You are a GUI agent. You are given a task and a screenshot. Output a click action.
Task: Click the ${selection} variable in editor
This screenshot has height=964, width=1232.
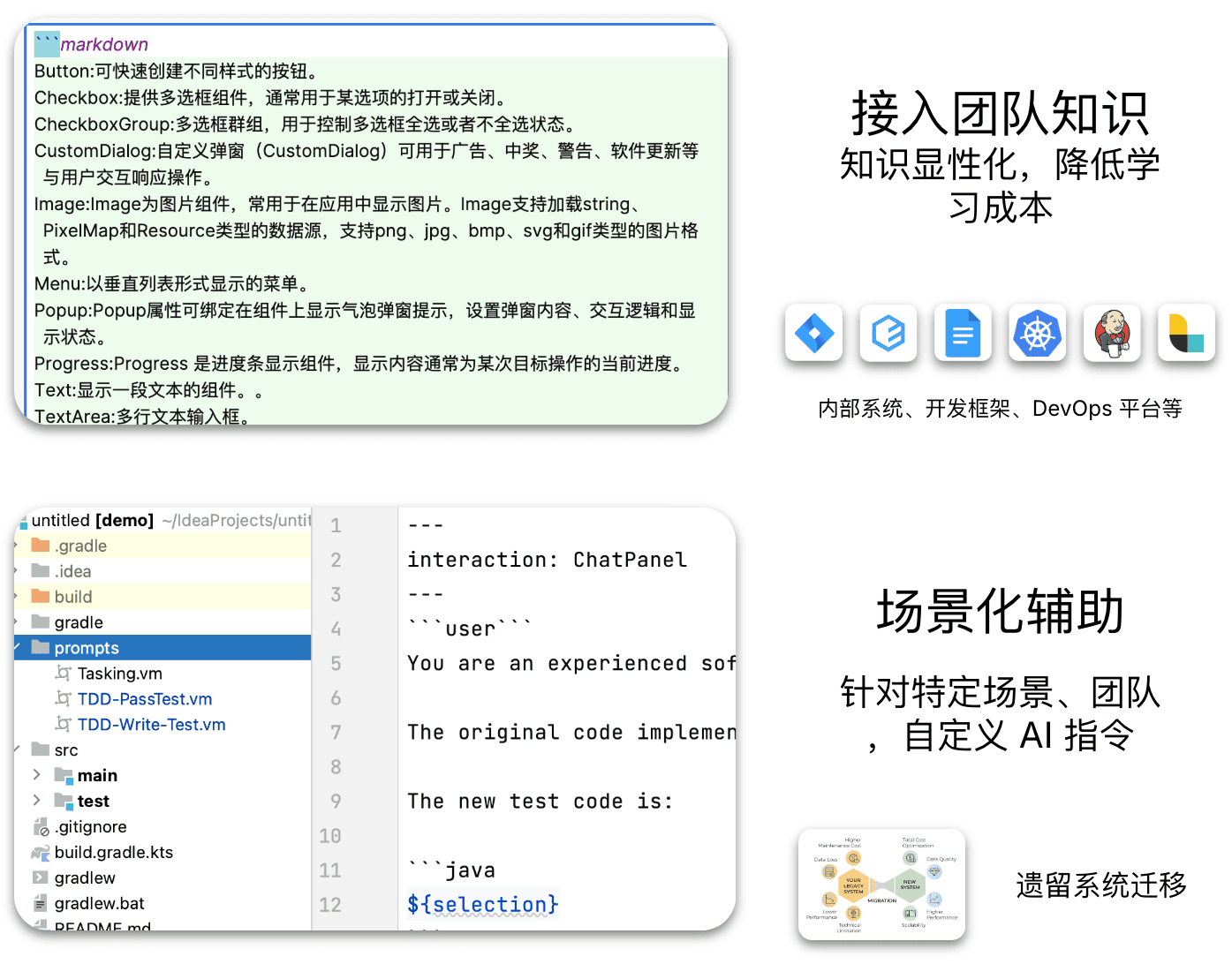pyautogui.click(x=482, y=904)
